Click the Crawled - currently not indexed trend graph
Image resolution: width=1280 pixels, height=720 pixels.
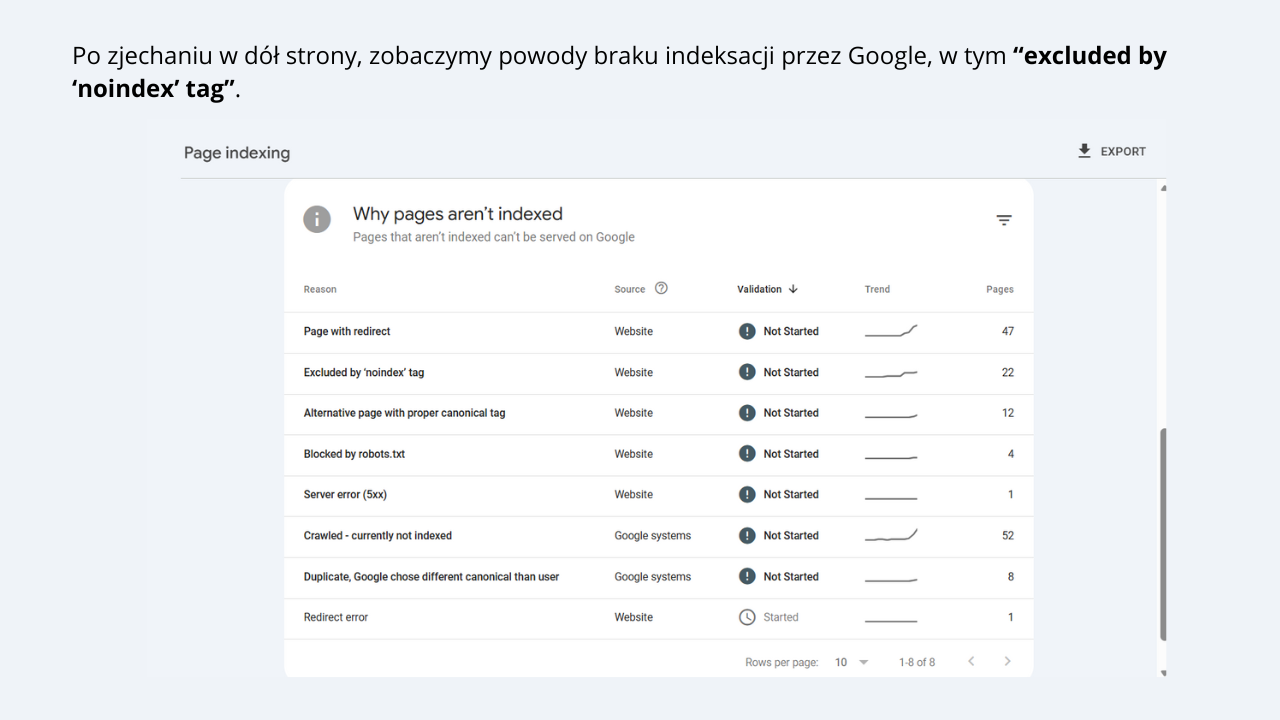(890, 535)
